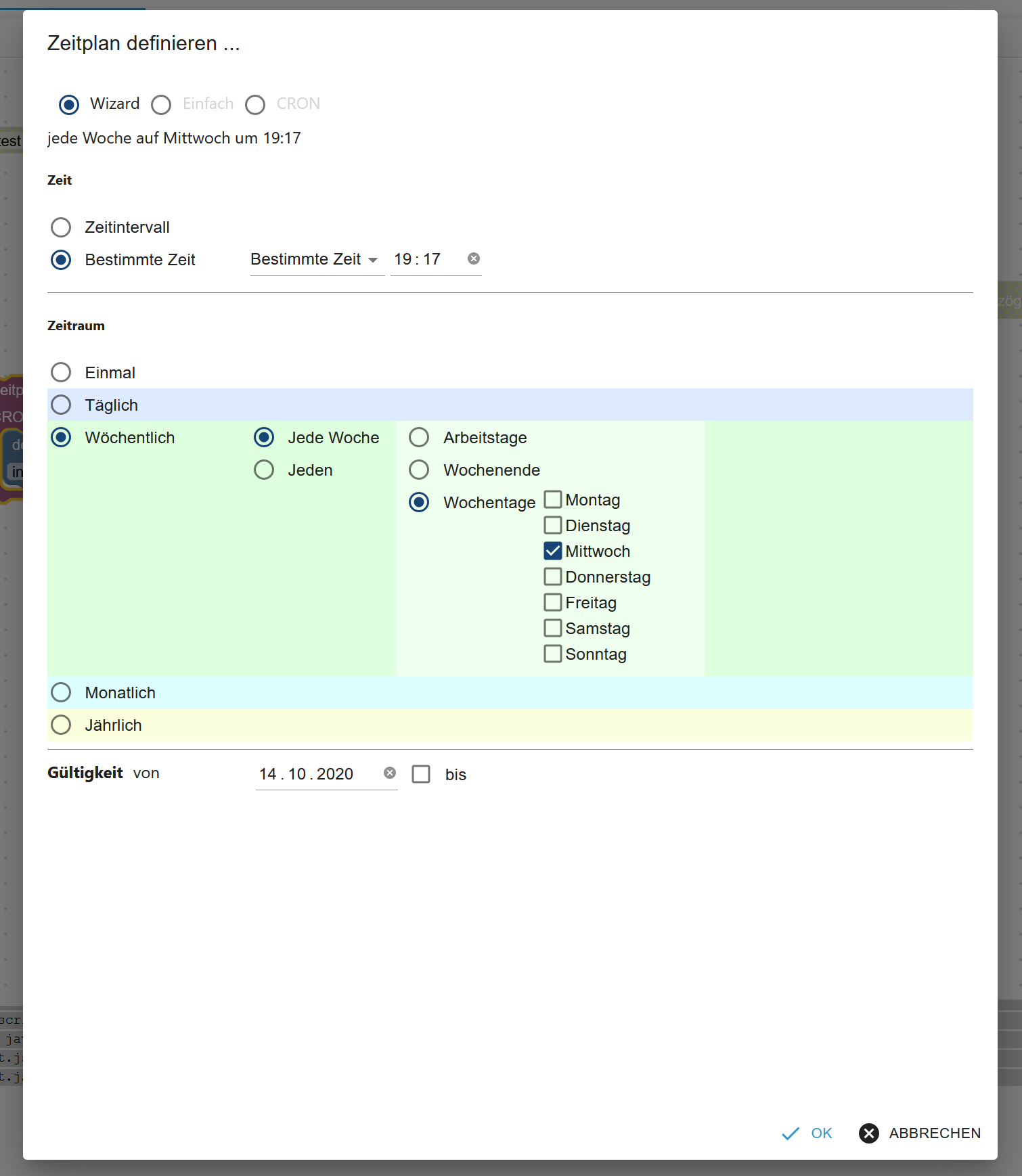Choose Einmal as the period
Viewport: 1022px width, 1176px height.
coord(61,372)
